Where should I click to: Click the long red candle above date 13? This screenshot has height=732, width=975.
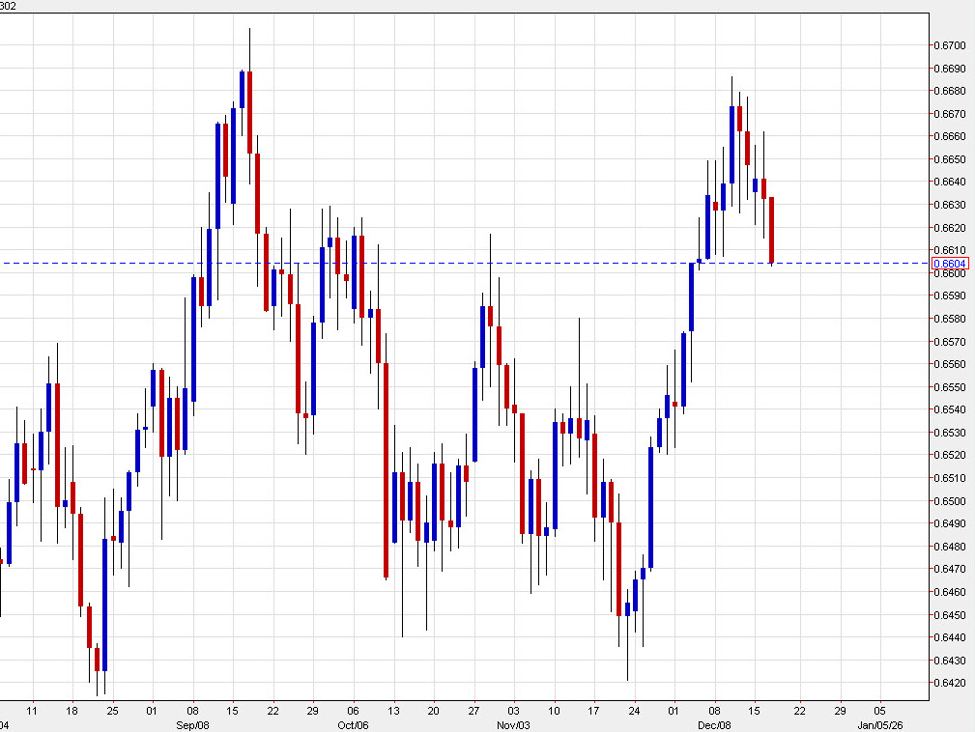[386, 470]
